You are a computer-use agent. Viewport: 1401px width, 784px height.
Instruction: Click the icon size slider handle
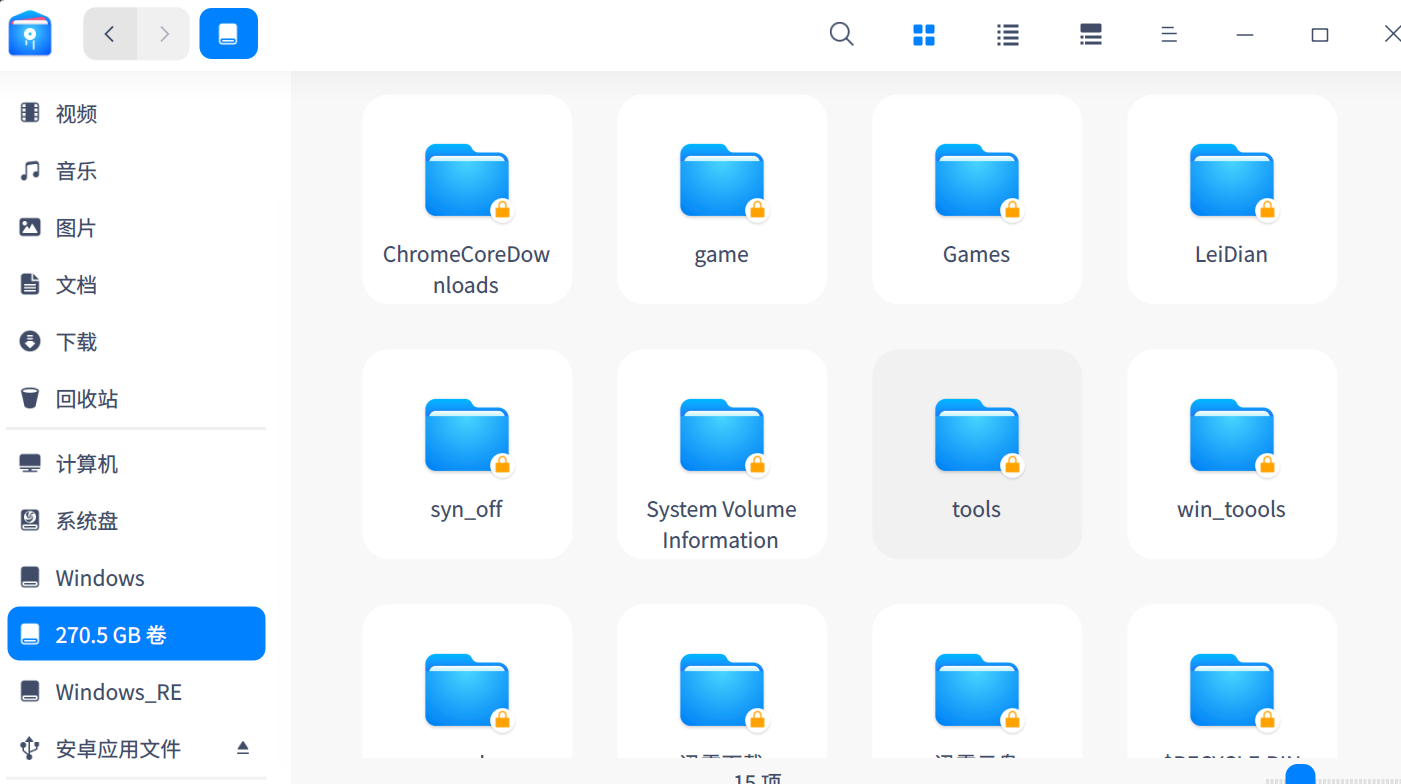click(1300, 775)
